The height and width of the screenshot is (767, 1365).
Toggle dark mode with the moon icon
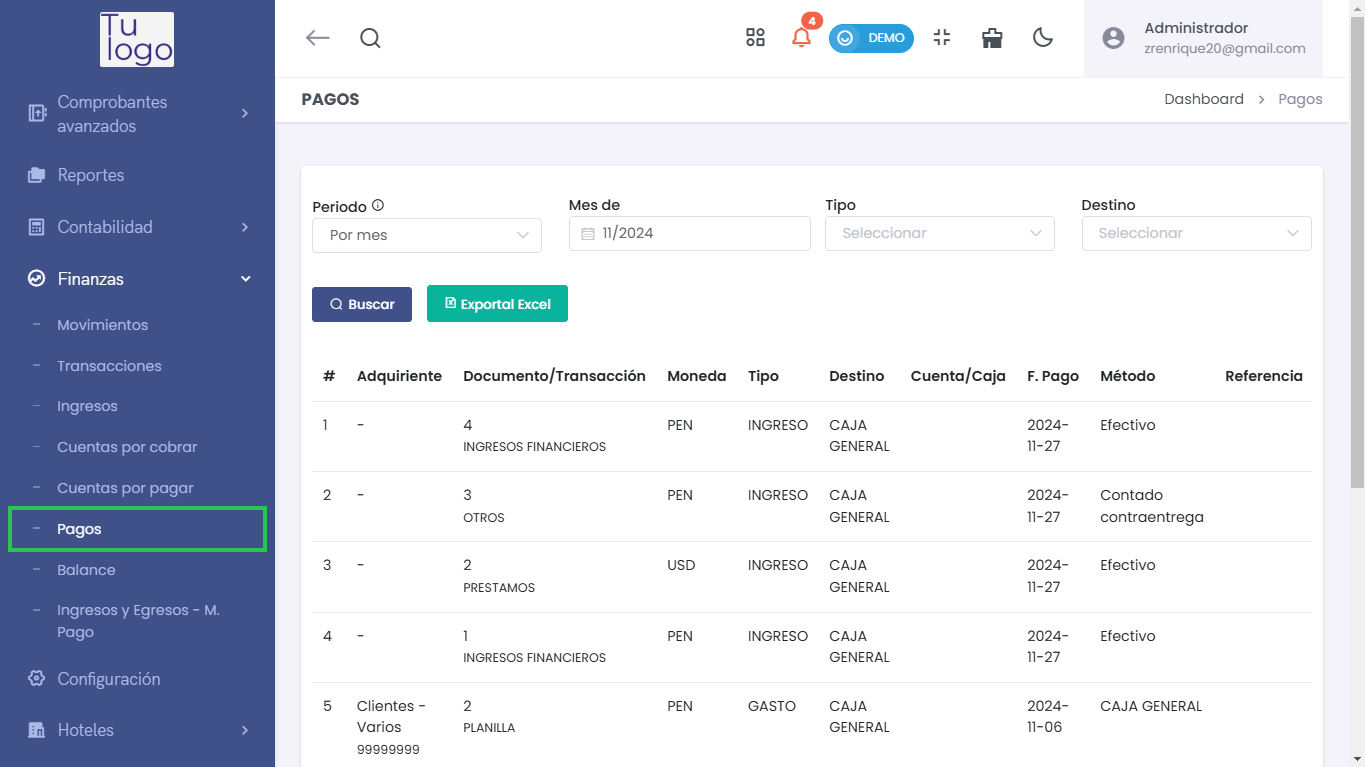point(1043,38)
